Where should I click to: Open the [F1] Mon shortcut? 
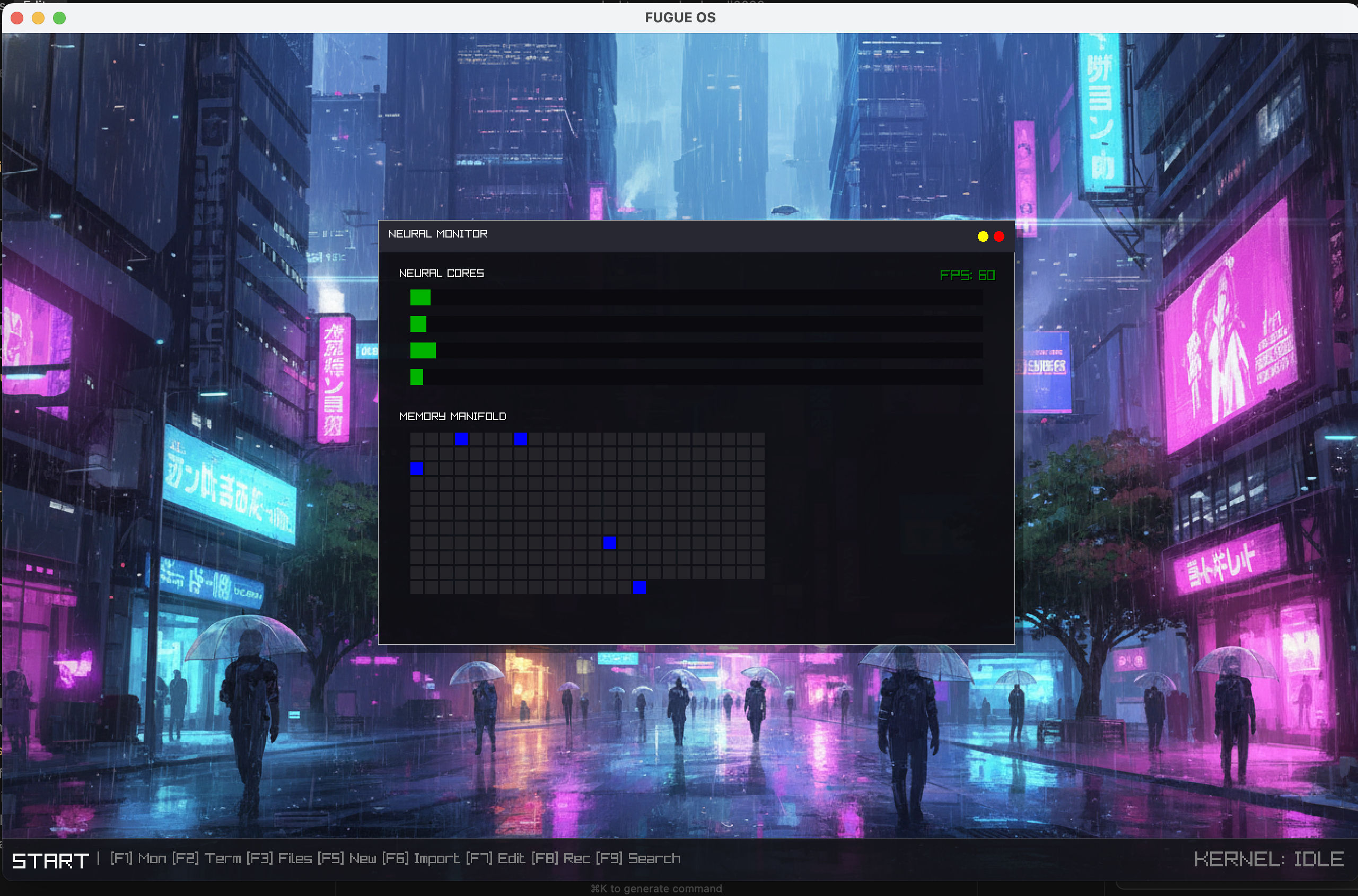coord(138,858)
